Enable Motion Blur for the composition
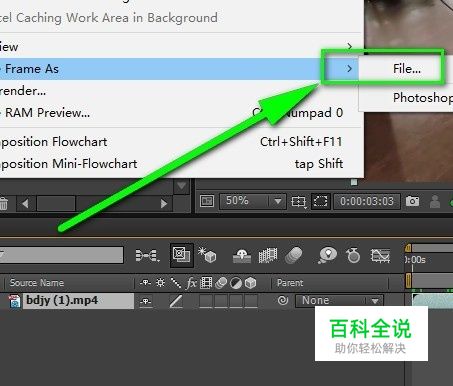 tap(294, 255)
